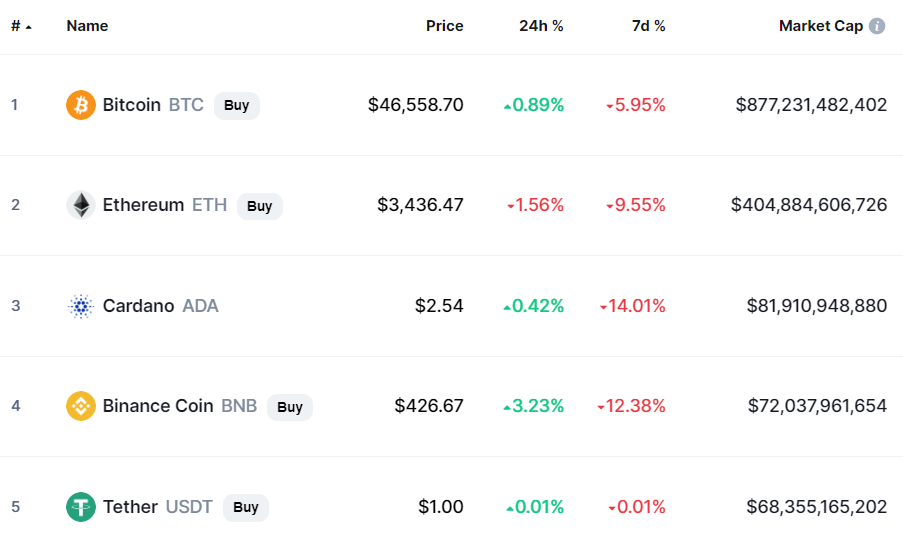The height and width of the screenshot is (546, 903).
Task: Buy Tether with the USDT Buy button
Action: (246, 507)
